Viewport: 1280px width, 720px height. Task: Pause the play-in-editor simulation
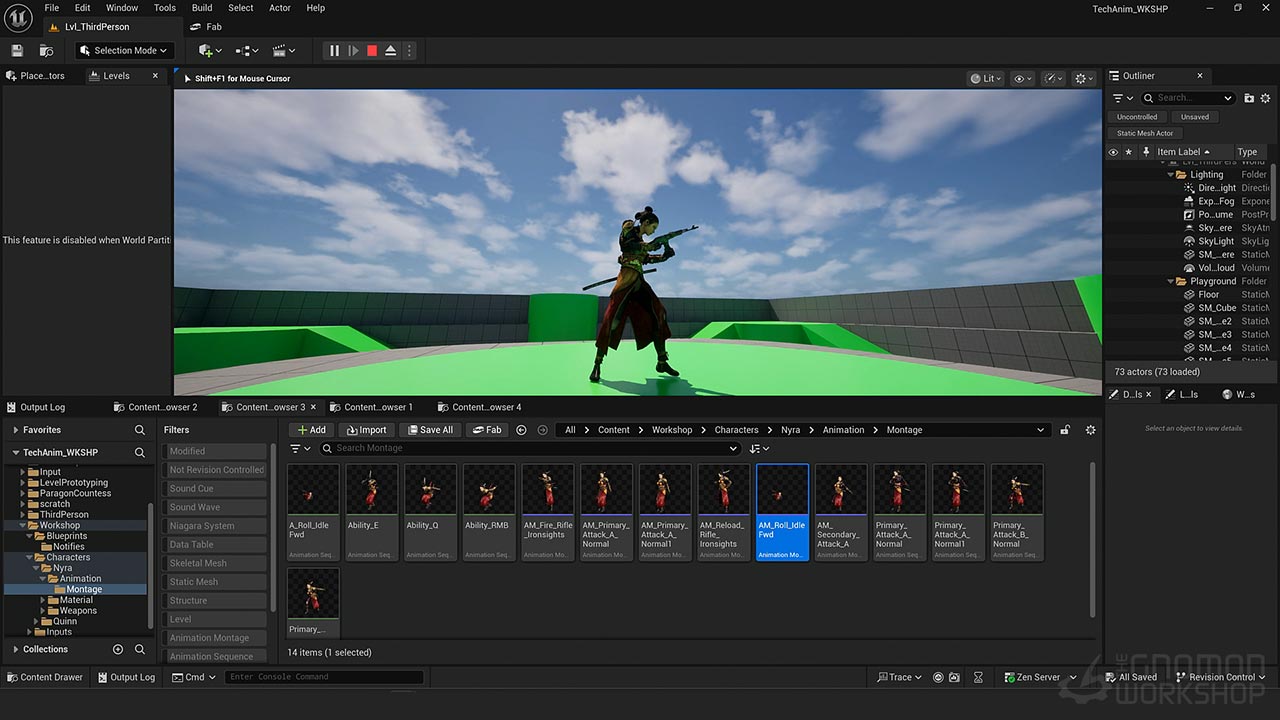coord(334,51)
